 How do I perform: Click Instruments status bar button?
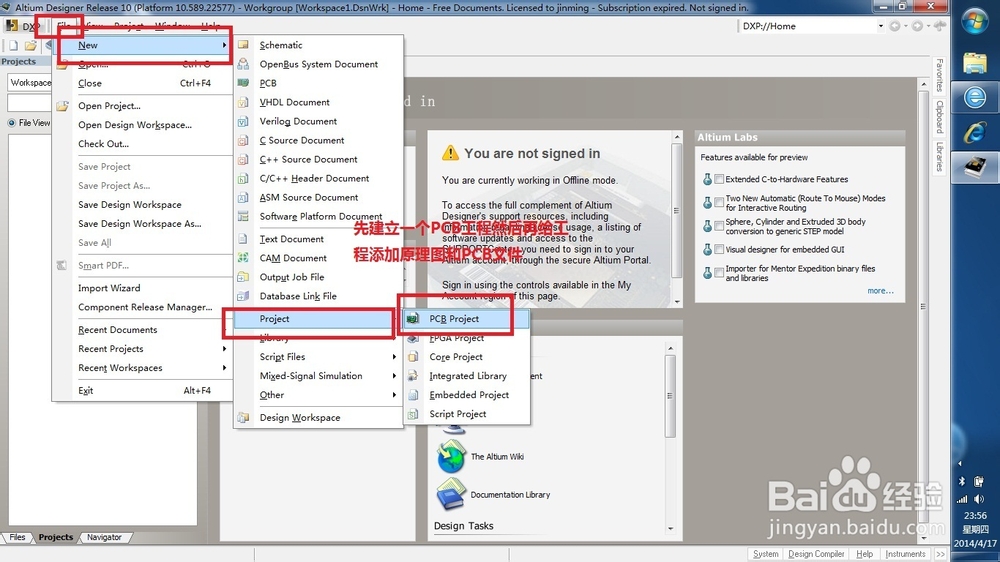905,554
